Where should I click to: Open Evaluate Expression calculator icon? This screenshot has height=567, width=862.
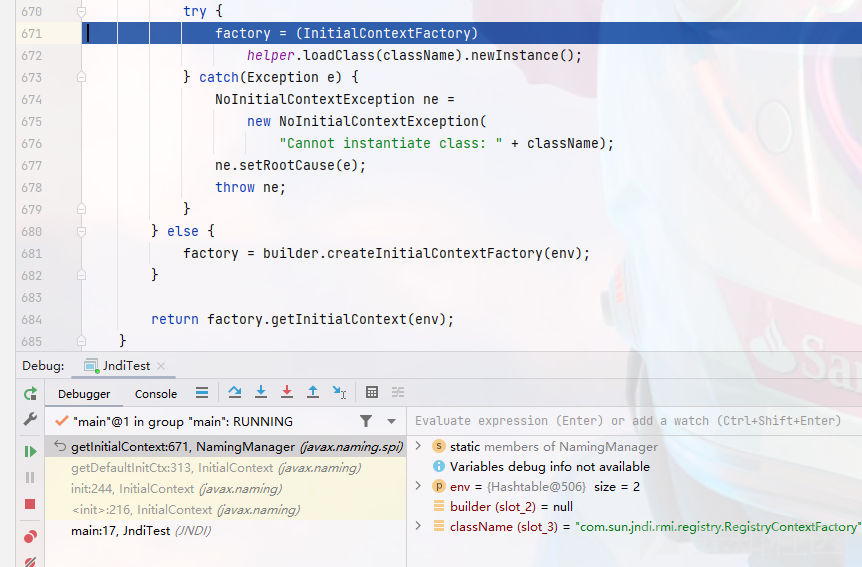[x=372, y=392]
